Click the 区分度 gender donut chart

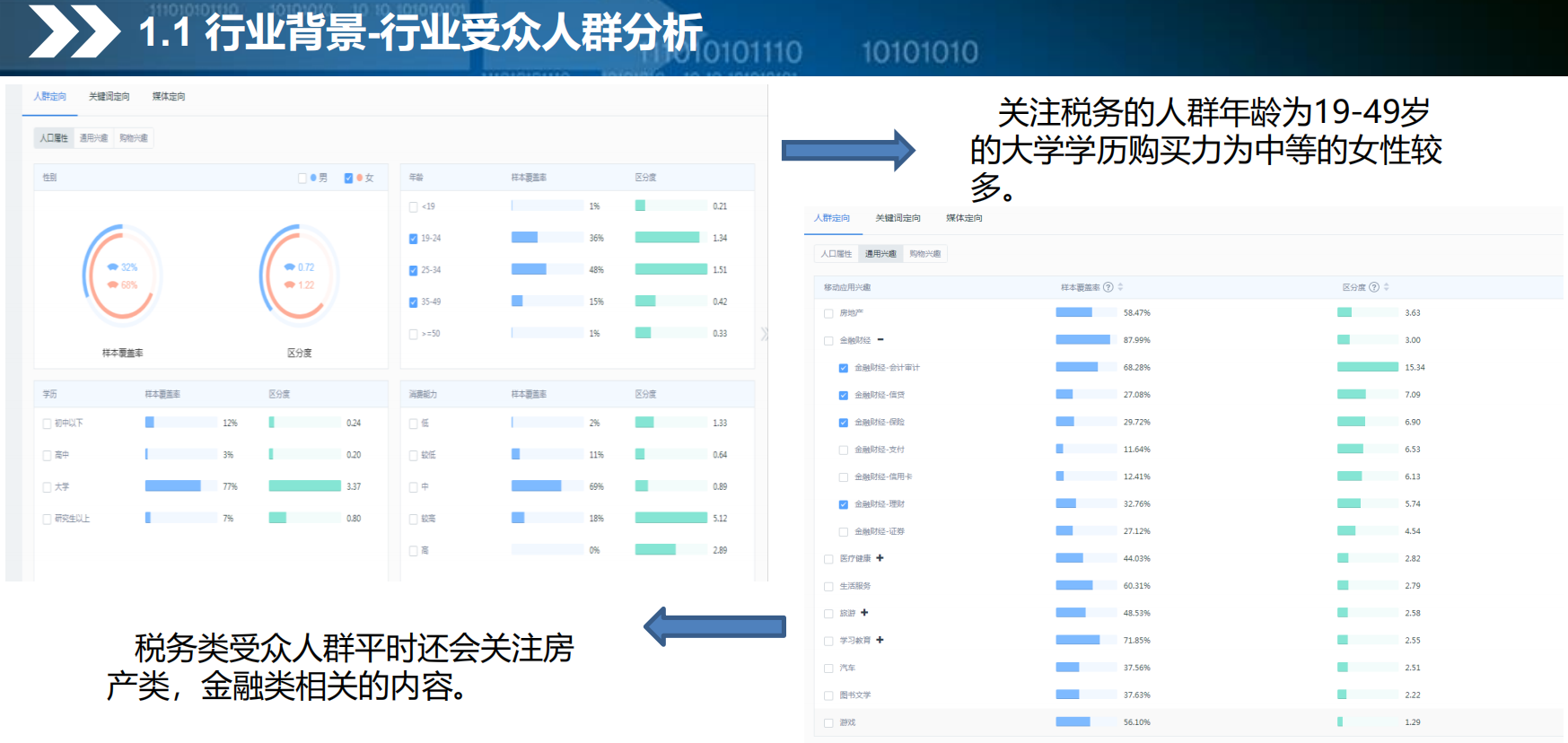(x=299, y=275)
